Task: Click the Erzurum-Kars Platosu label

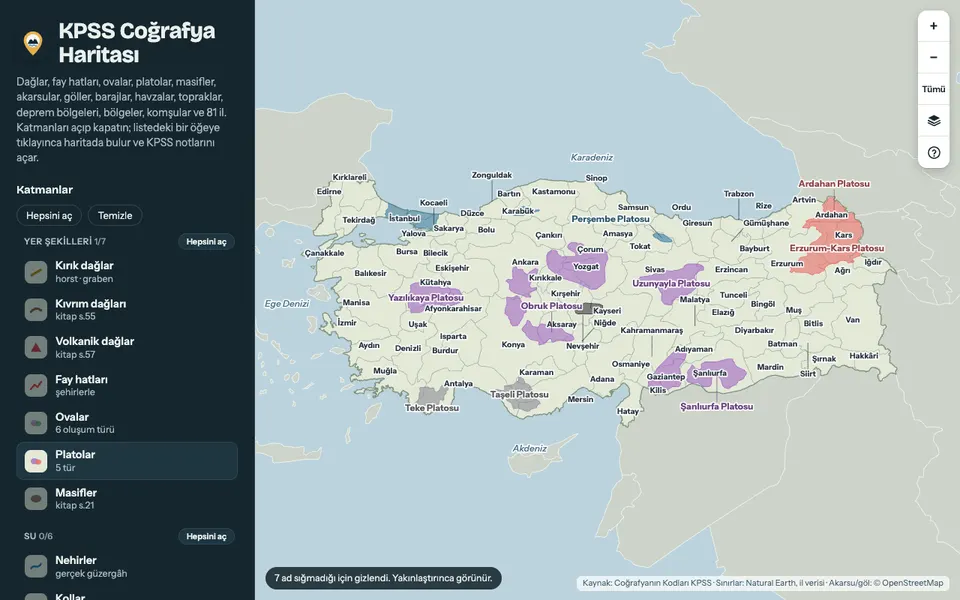Action: (837, 249)
